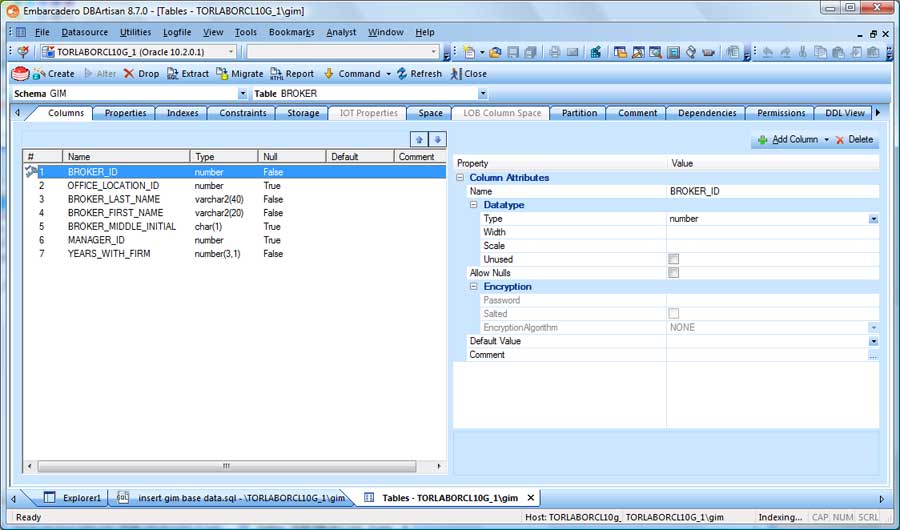The height and width of the screenshot is (530, 900).
Task: Open the Default Value dropdown arrow
Action: (873, 341)
